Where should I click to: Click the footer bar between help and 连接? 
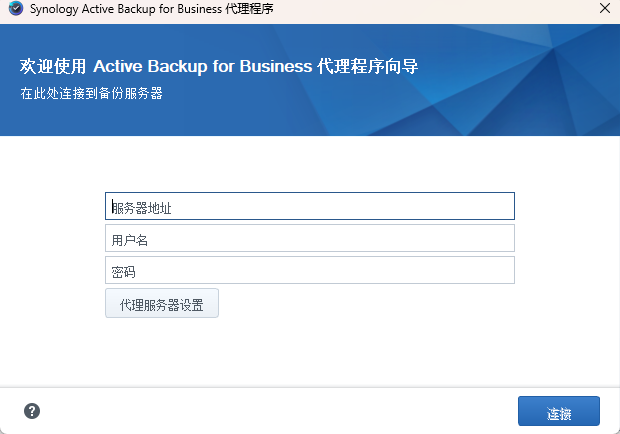pyautogui.click(x=280, y=411)
